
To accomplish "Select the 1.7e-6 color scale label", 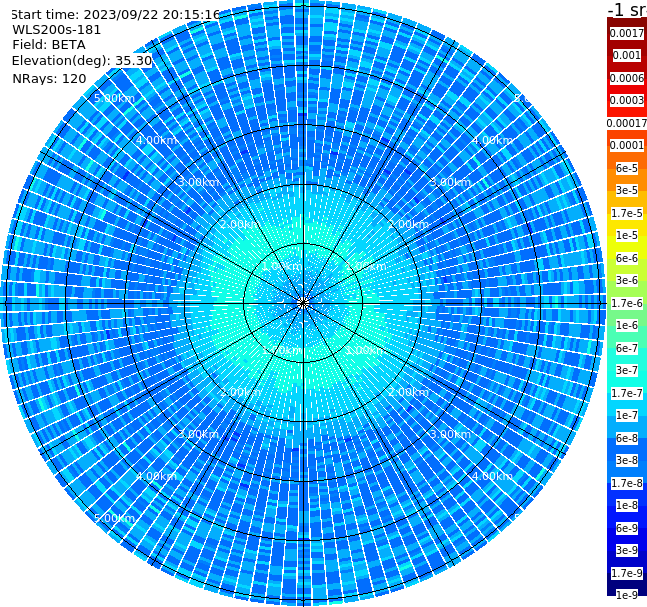I will pyautogui.click(x=627, y=303).
